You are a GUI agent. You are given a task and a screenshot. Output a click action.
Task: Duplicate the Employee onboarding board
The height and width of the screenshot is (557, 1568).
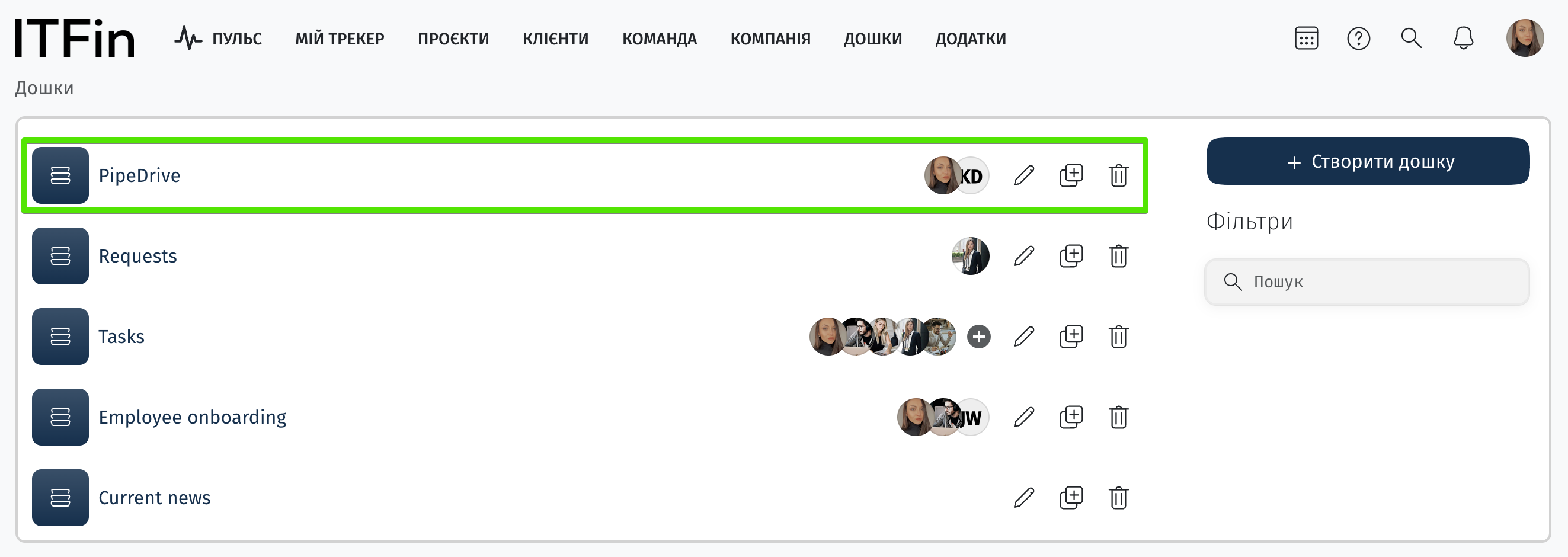[x=1071, y=417]
